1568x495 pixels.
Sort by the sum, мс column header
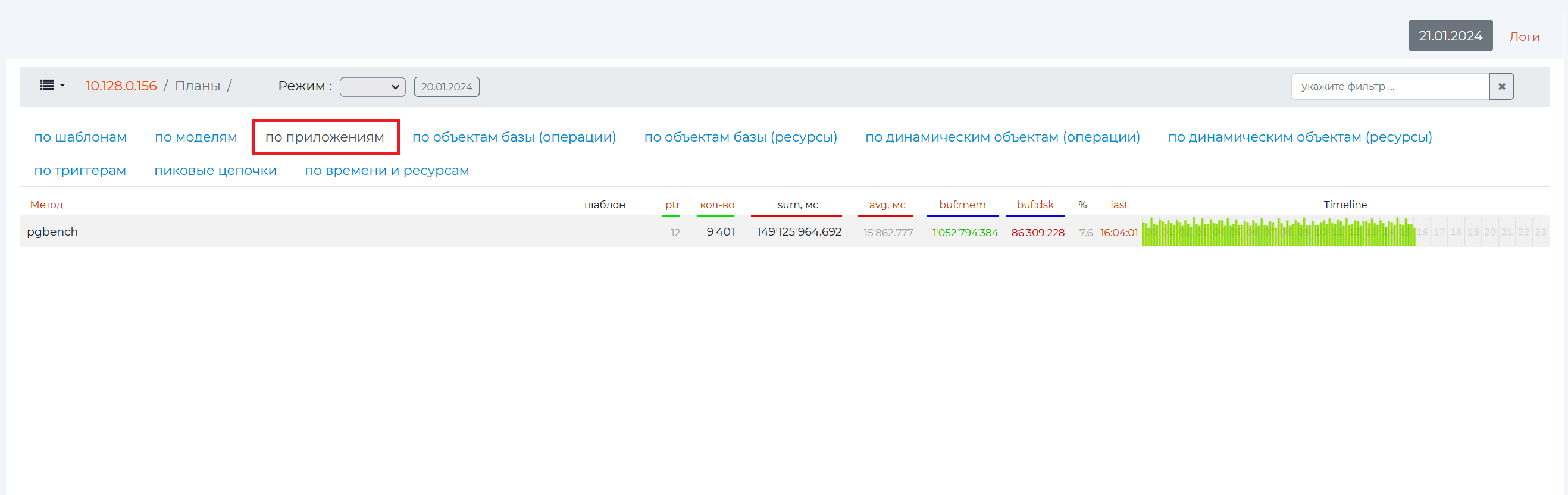click(797, 205)
